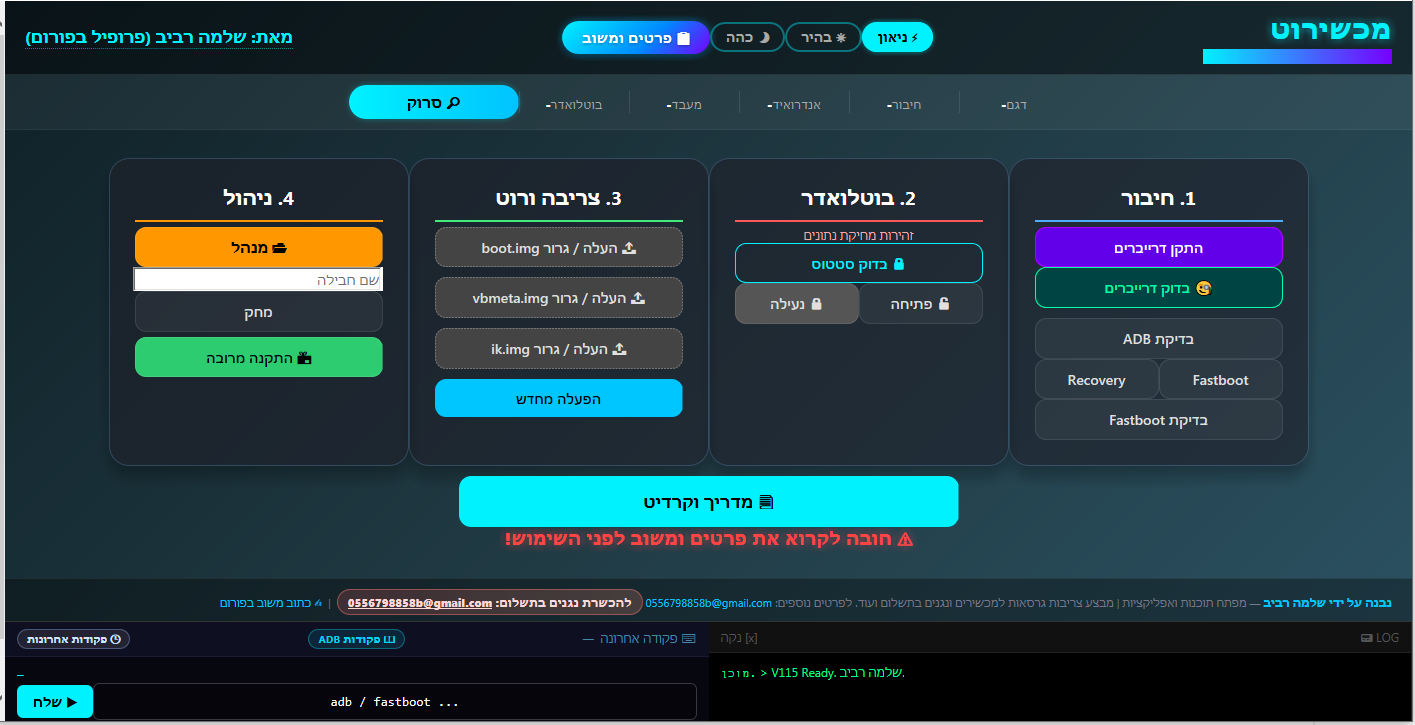Viewport: 1415px width, 725px height.
Task: Open the מדריך וקרדיט guide button
Action: point(708,502)
